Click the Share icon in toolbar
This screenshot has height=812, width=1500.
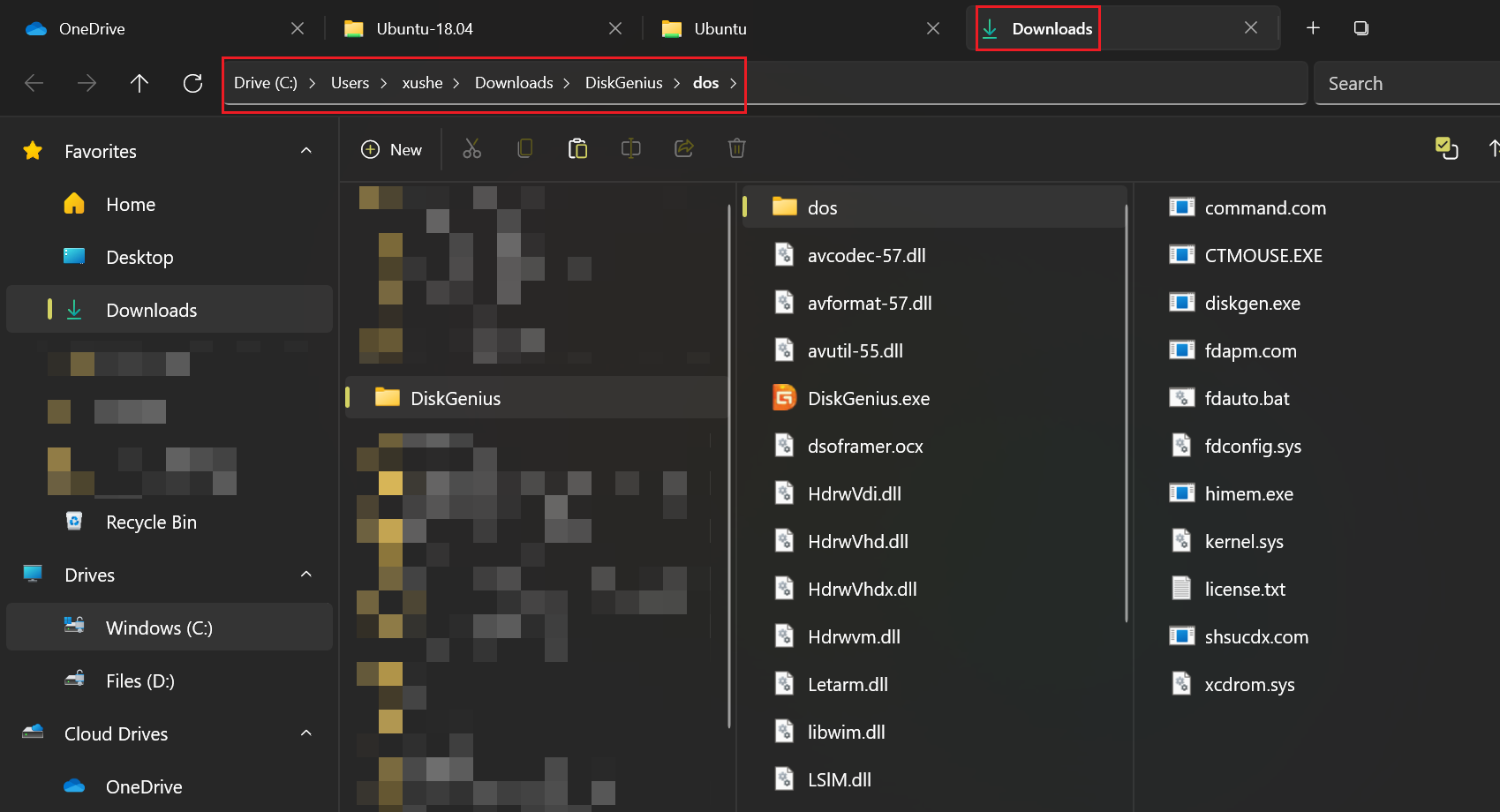(x=684, y=149)
